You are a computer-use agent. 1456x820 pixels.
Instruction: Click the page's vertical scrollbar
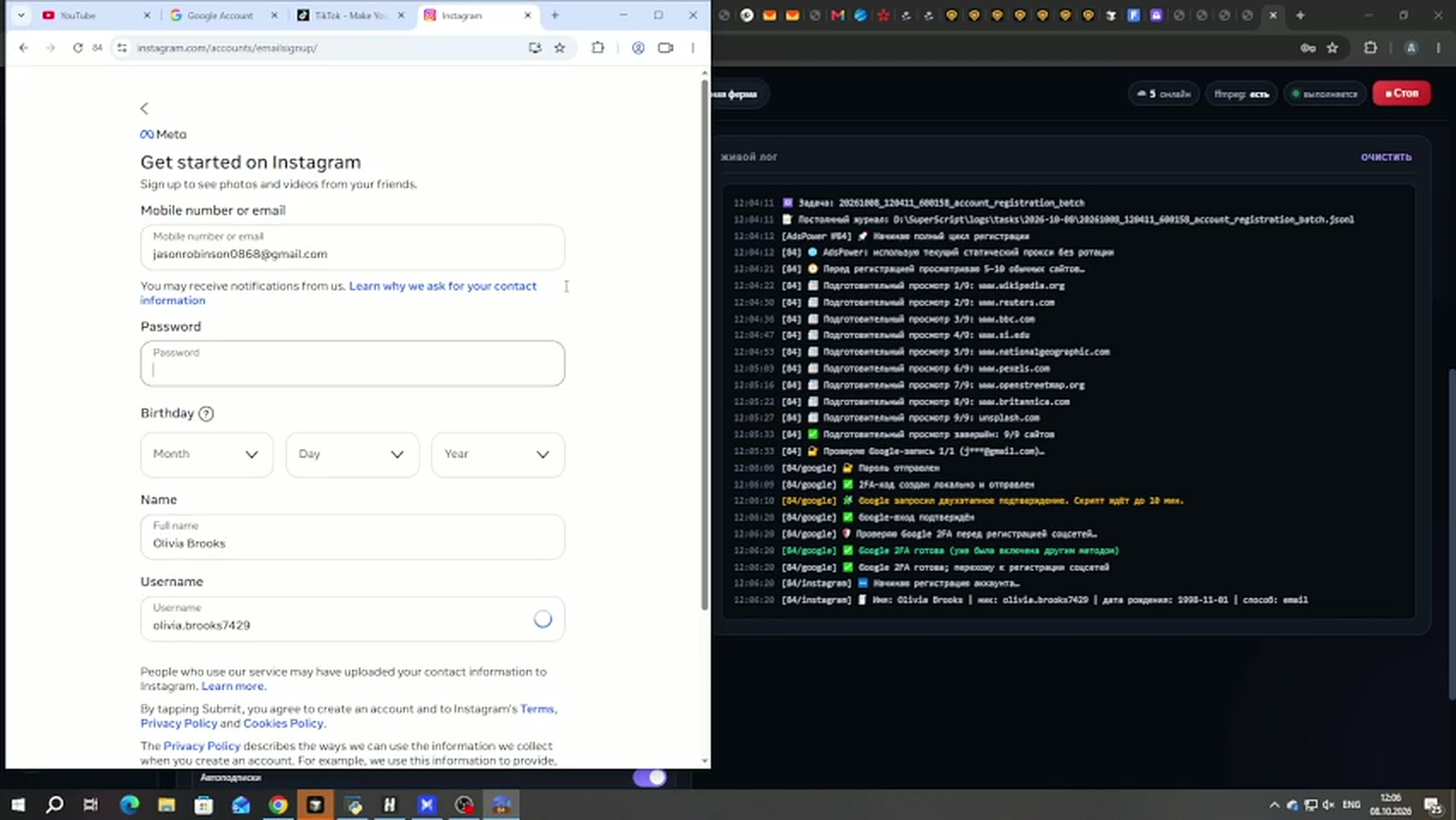click(x=704, y=342)
